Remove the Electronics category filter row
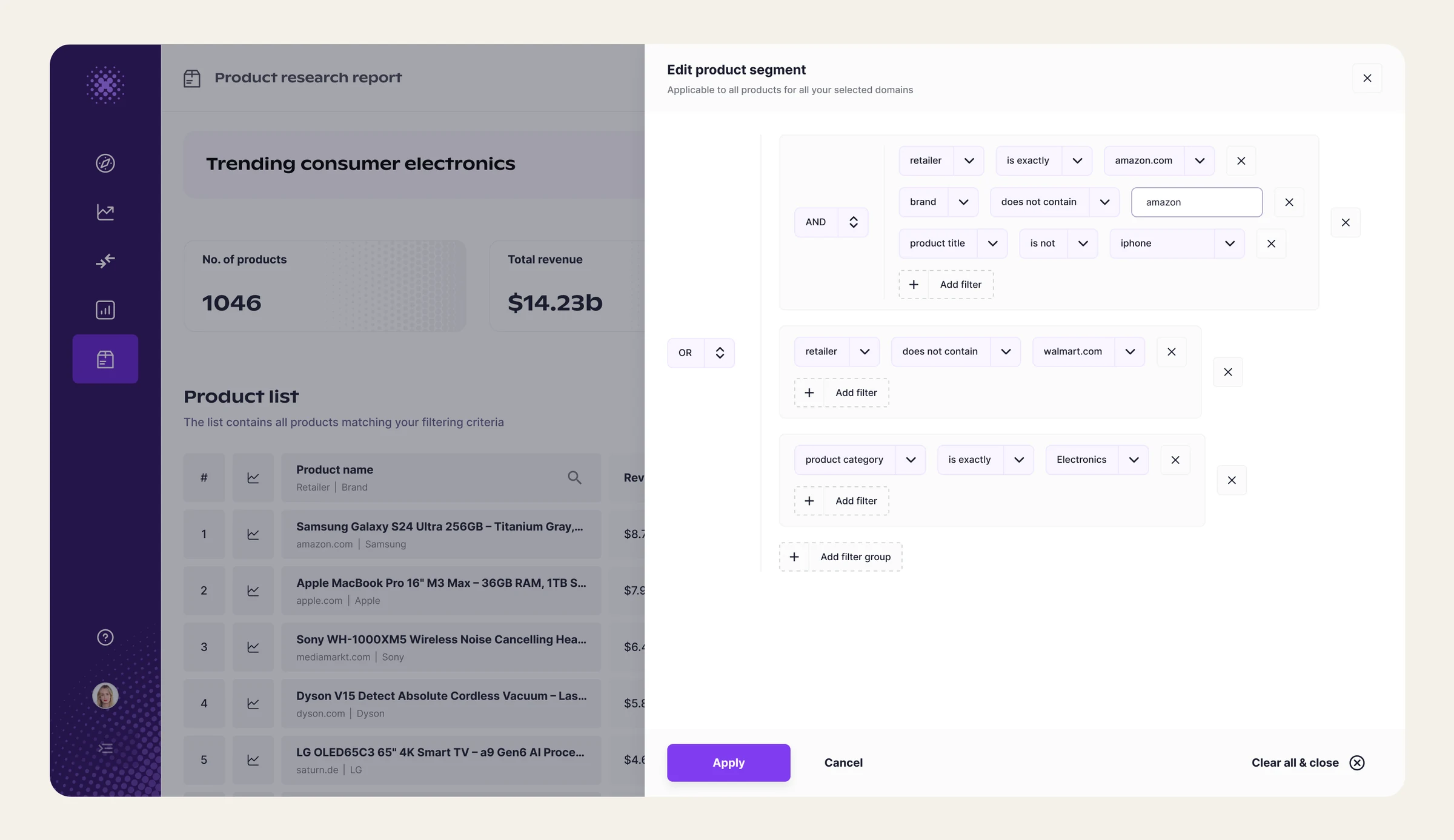Viewport: 1454px width, 840px height. point(1175,460)
